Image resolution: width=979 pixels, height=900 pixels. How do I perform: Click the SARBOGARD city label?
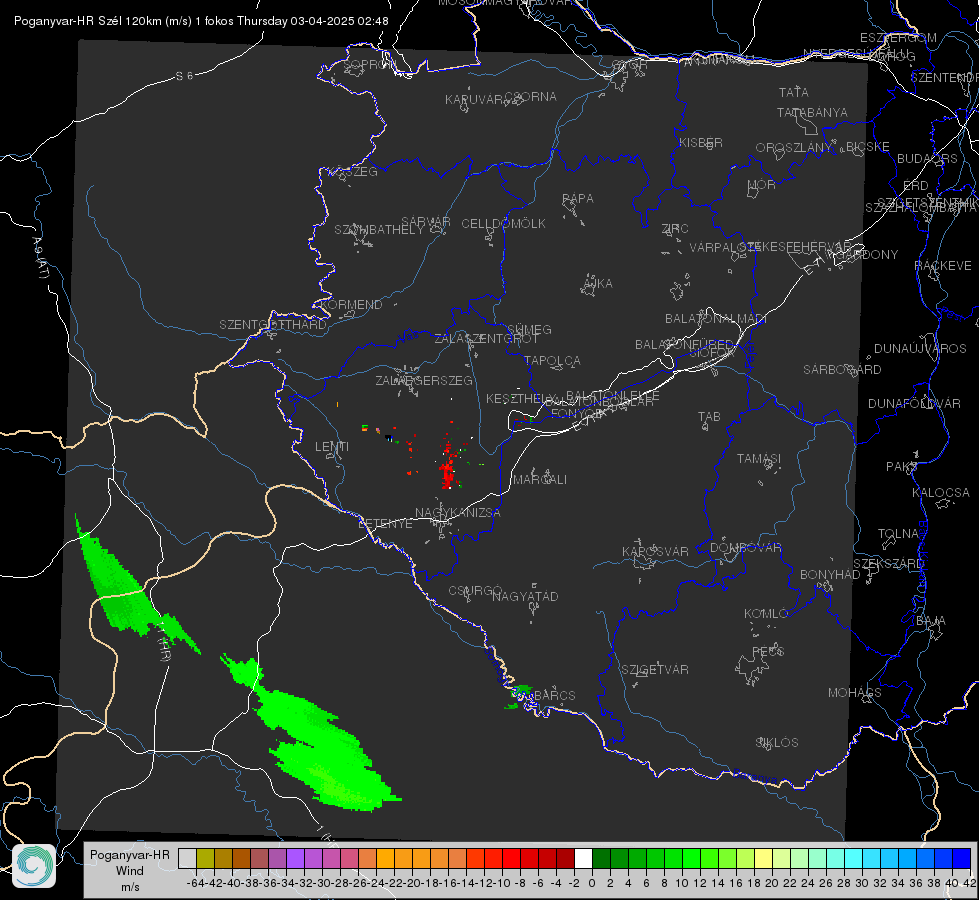(842, 370)
